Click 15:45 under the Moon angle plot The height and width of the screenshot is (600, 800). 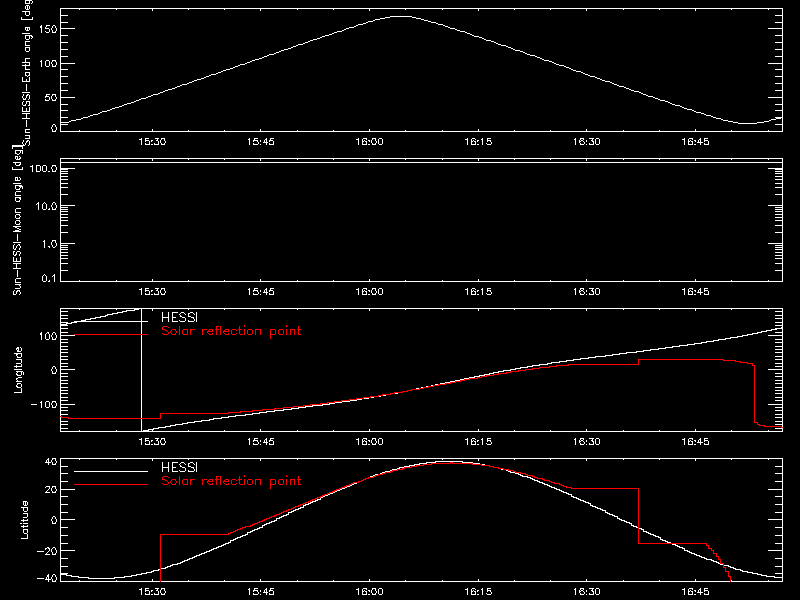tap(261, 291)
